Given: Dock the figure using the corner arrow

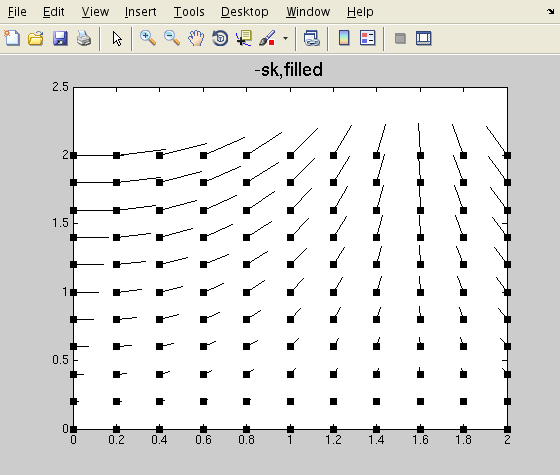Looking at the screenshot, I should point(551,12).
